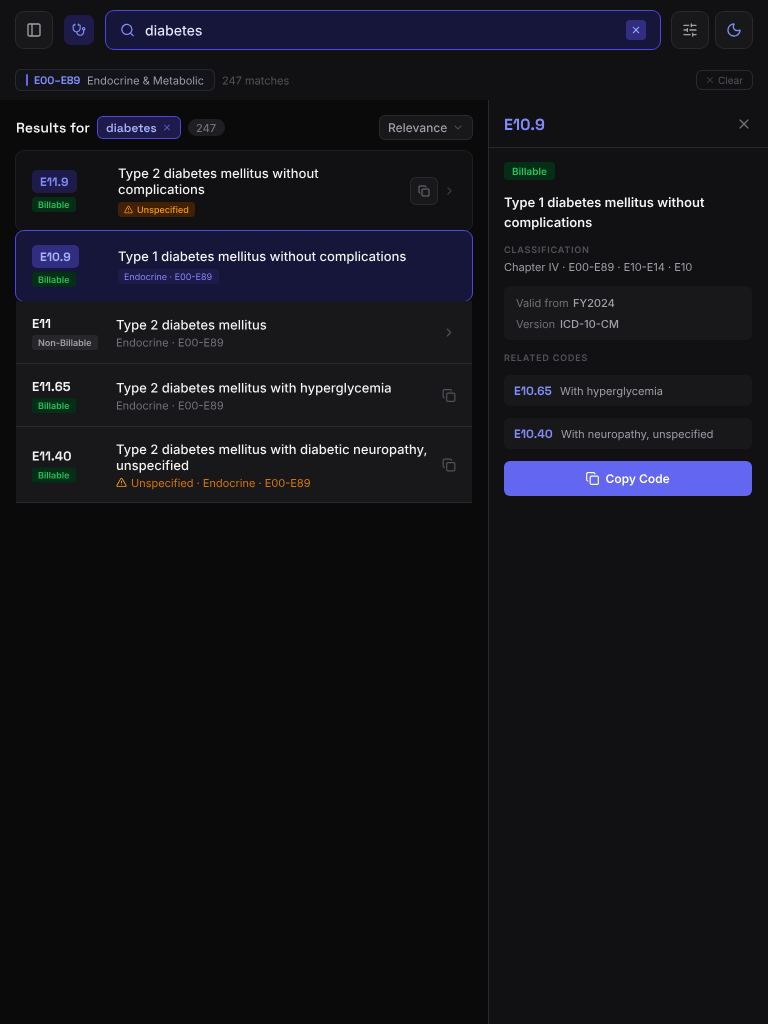Expand the E11.9 result chevron
This screenshot has height=1024, width=768.
(x=450, y=191)
